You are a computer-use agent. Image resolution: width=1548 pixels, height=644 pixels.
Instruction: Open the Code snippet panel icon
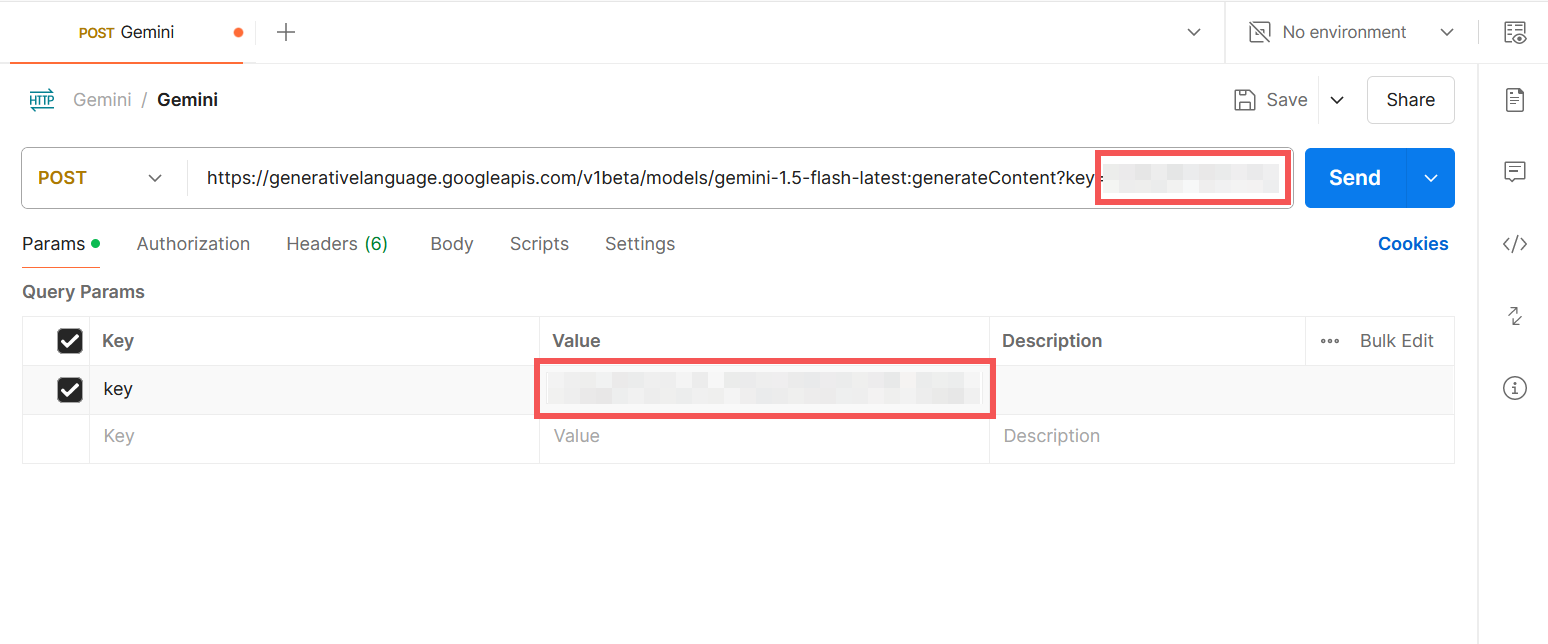[1514, 243]
